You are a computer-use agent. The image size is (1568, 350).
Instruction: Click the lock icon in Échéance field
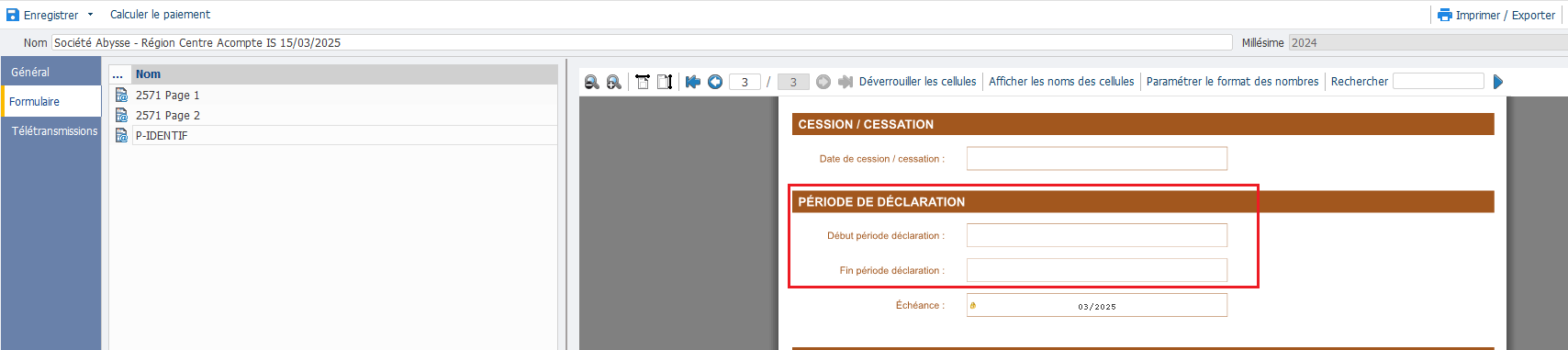point(973,306)
